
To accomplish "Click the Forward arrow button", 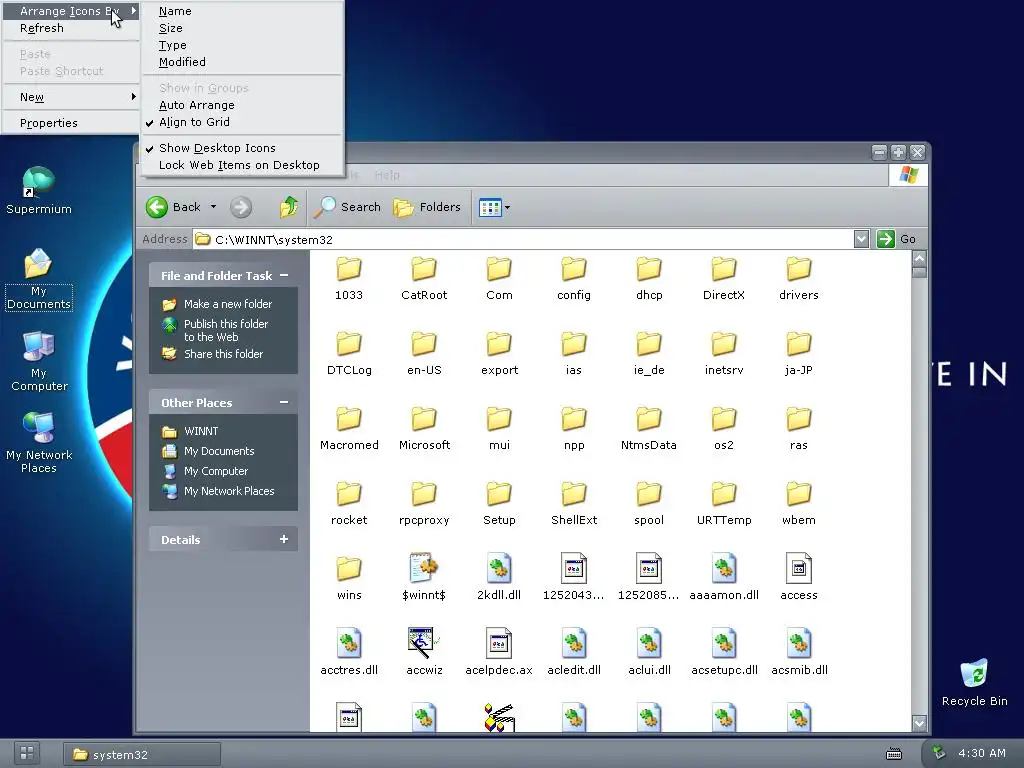I will coord(241,207).
